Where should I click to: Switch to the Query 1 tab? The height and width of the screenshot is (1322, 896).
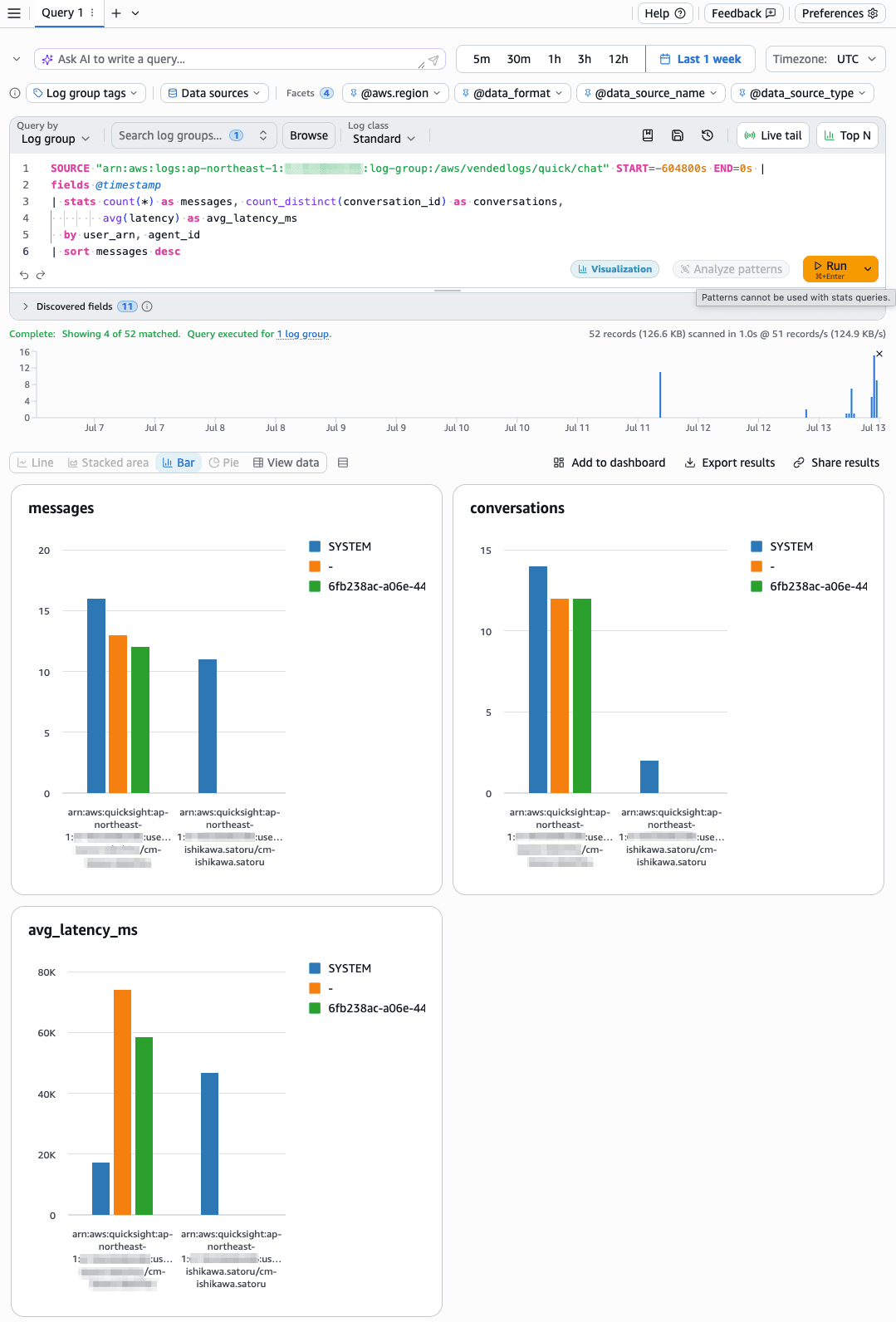tap(62, 13)
